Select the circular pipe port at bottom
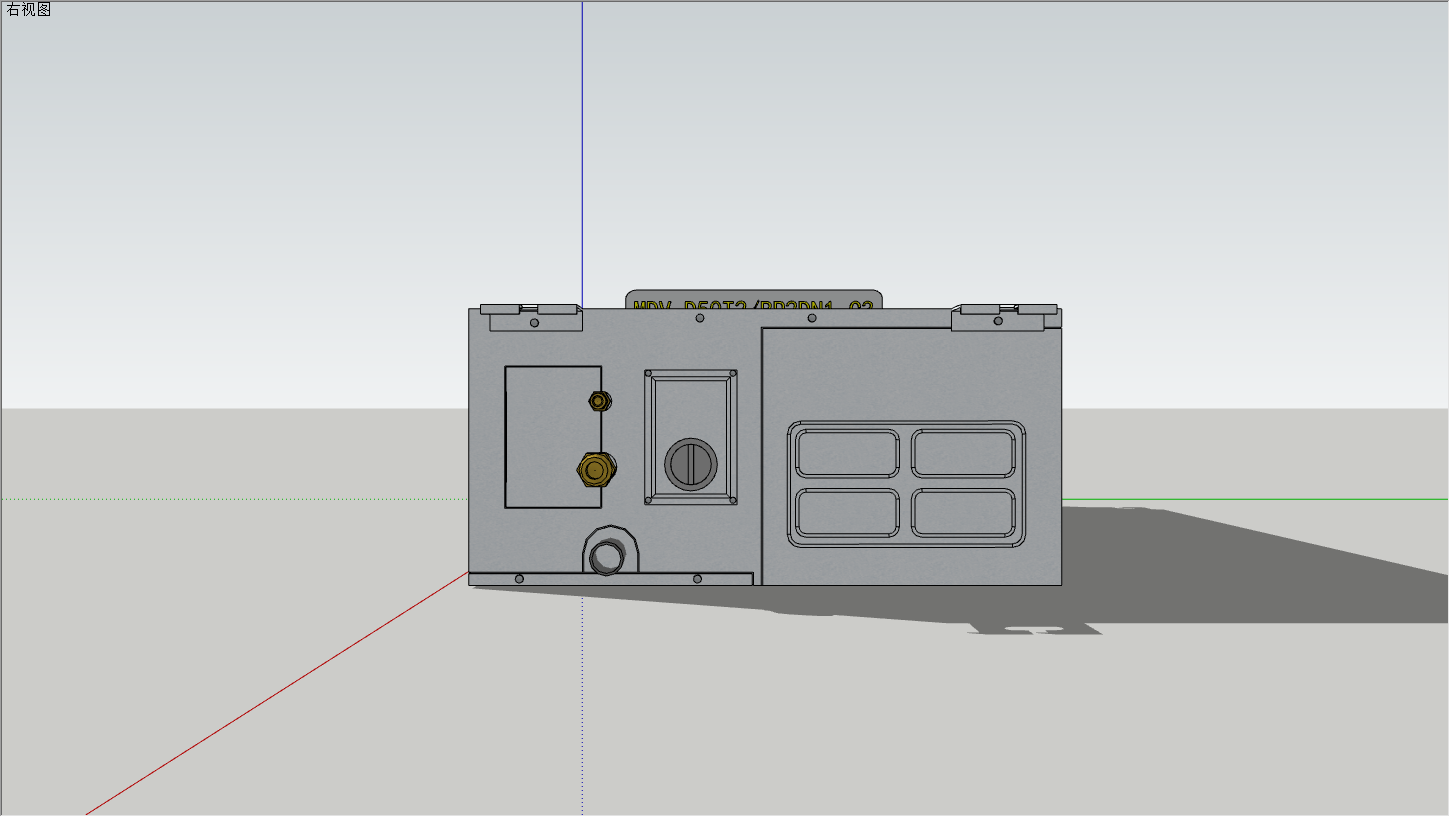Image resolution: width=1450 pixels, height=817 pixels. tap(605, 557)
